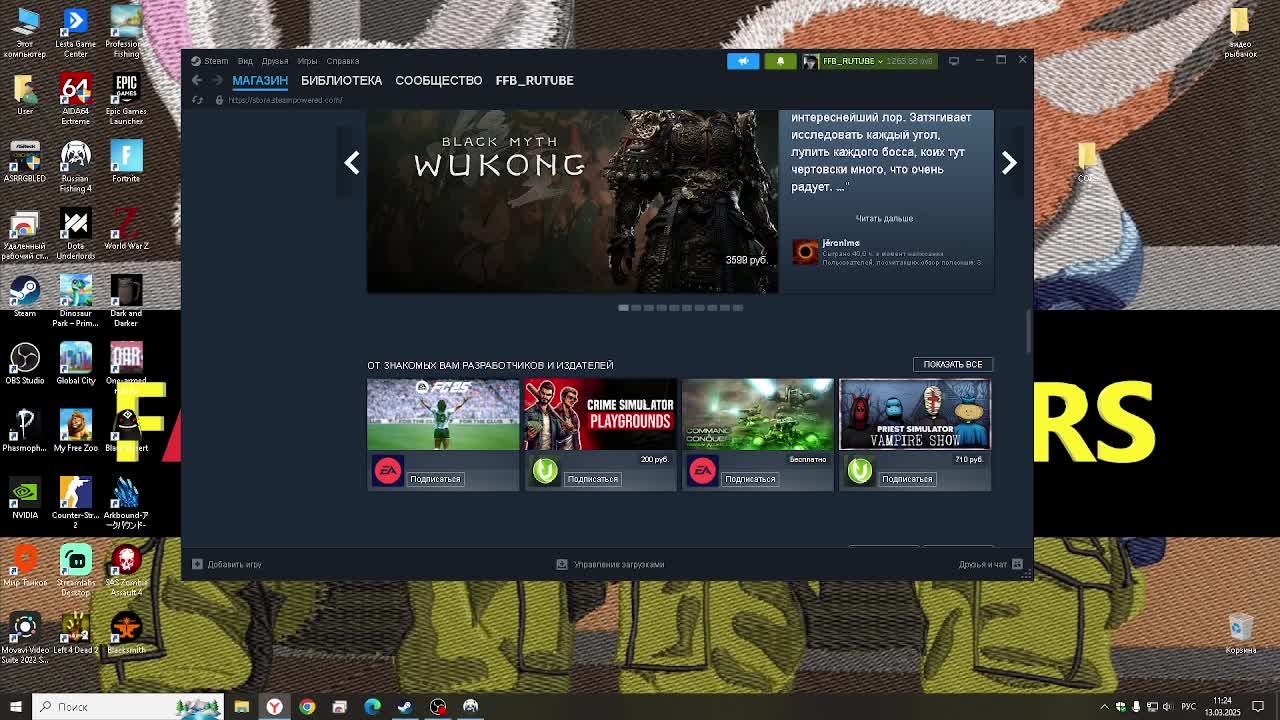Screen dimensions: 1280x720
Task: Click the Windows search box Поиск
Action: click(x=128, y=707)
